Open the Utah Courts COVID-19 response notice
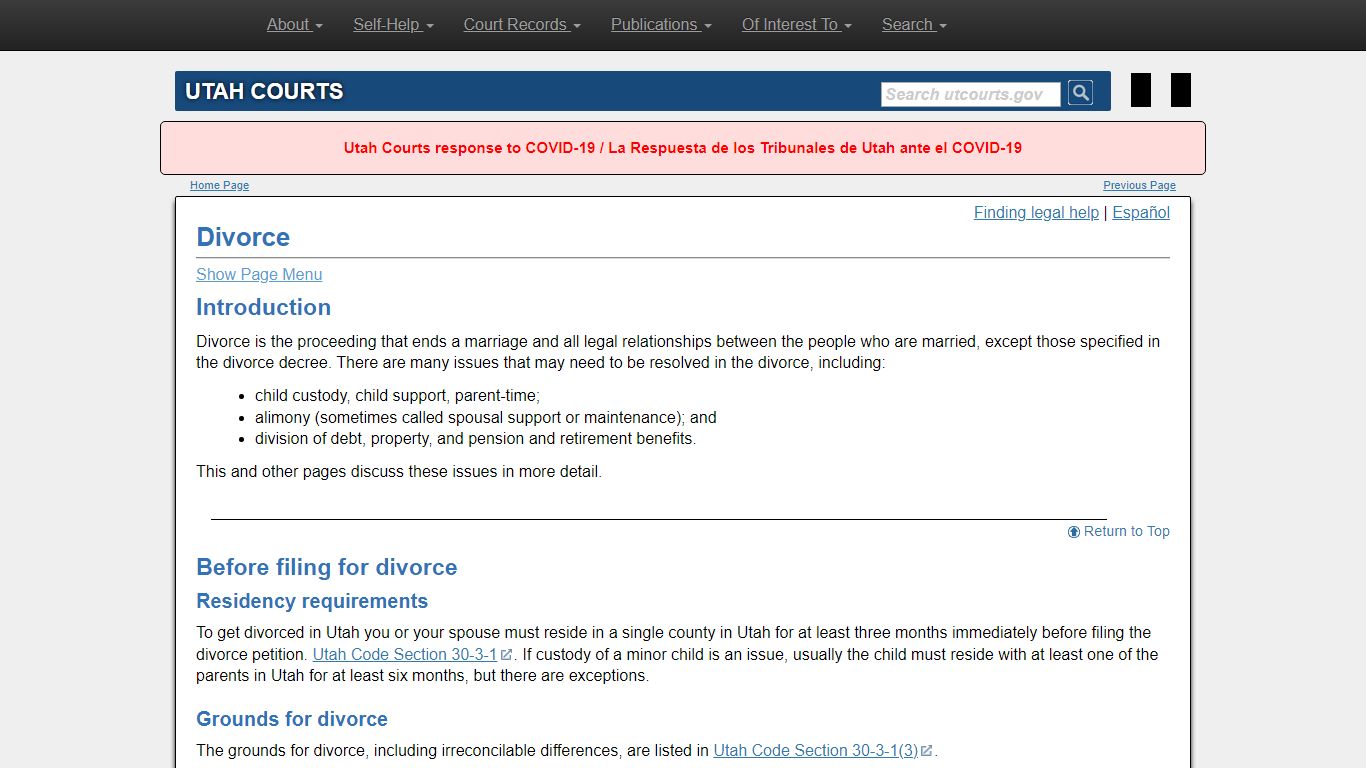1366x768 pixels. tap(683, 148)
